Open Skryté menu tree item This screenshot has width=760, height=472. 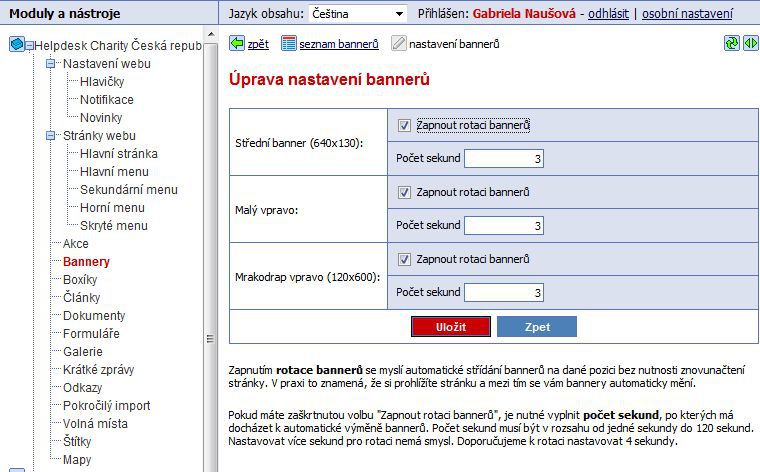point(114,225)
